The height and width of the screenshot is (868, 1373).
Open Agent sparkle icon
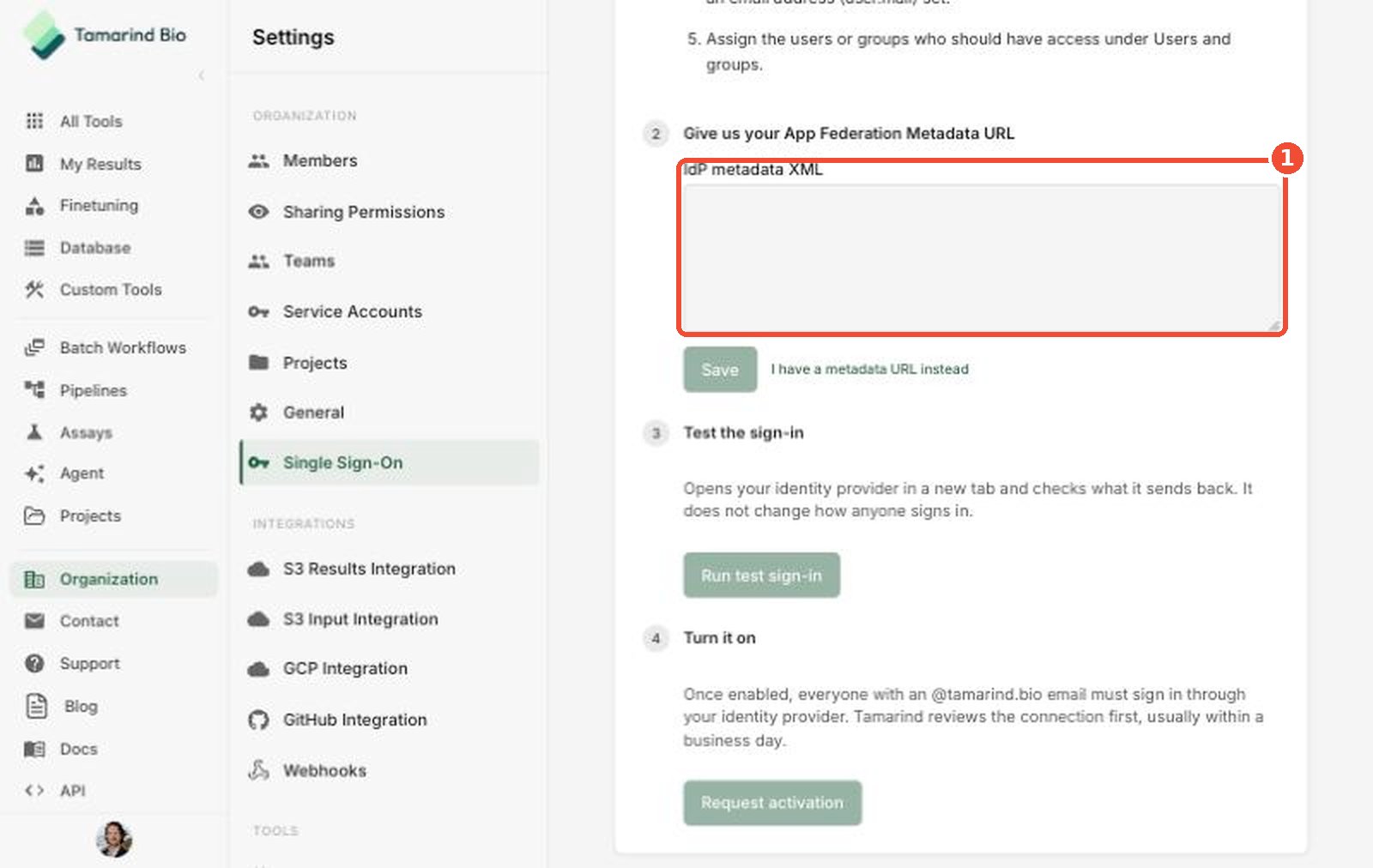pos(34,473)
